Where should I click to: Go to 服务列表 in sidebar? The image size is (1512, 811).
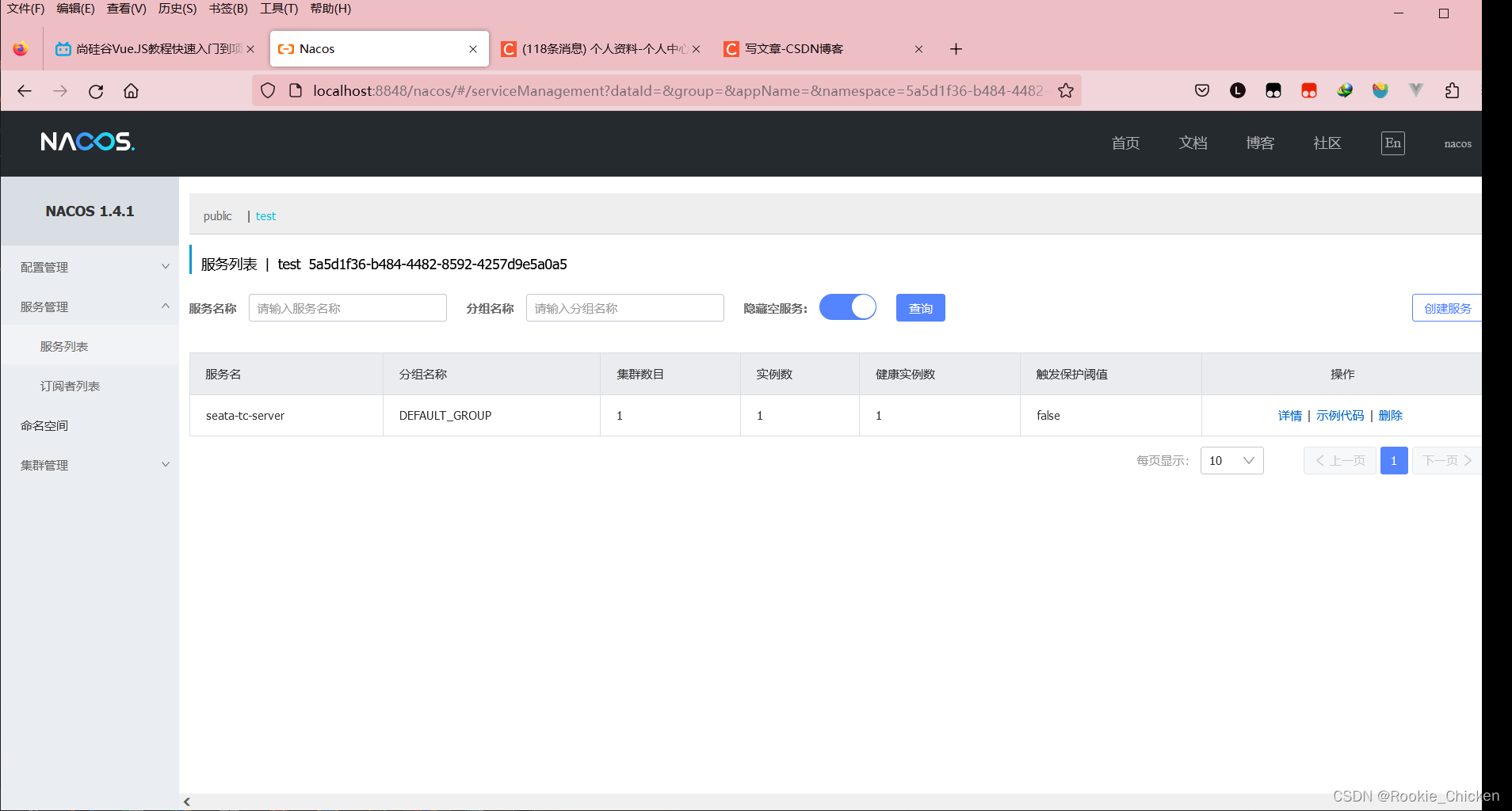[90, 346]
